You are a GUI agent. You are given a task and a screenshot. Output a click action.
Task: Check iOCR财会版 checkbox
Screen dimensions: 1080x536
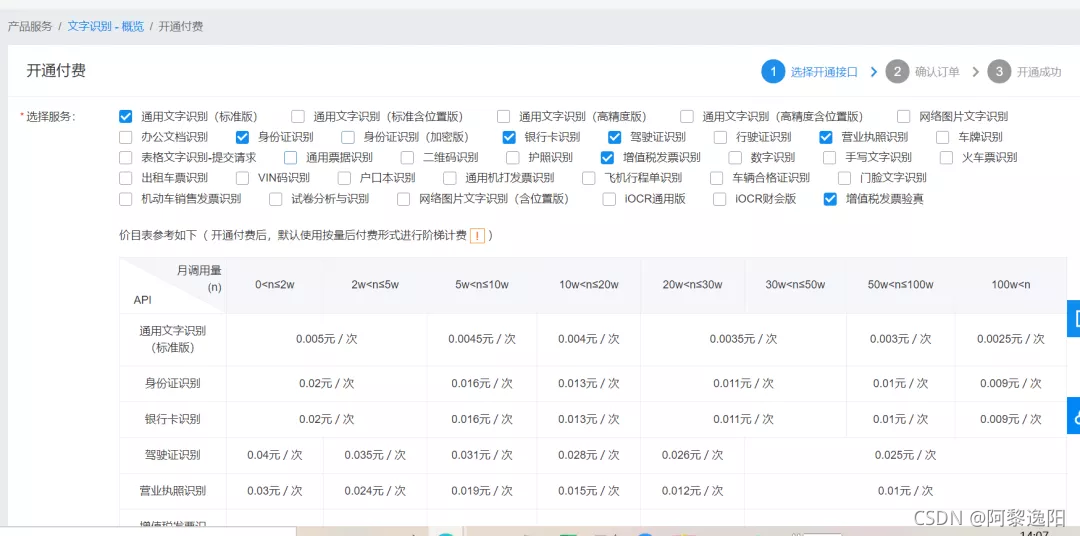pos(720,199)
